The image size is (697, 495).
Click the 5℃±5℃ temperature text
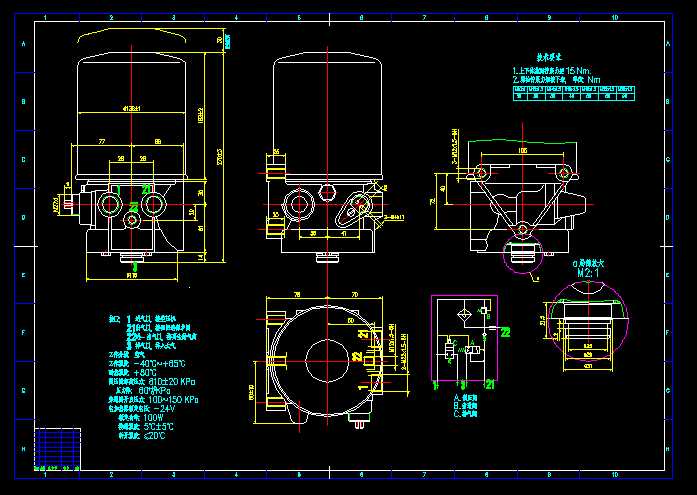click(158, 427)
